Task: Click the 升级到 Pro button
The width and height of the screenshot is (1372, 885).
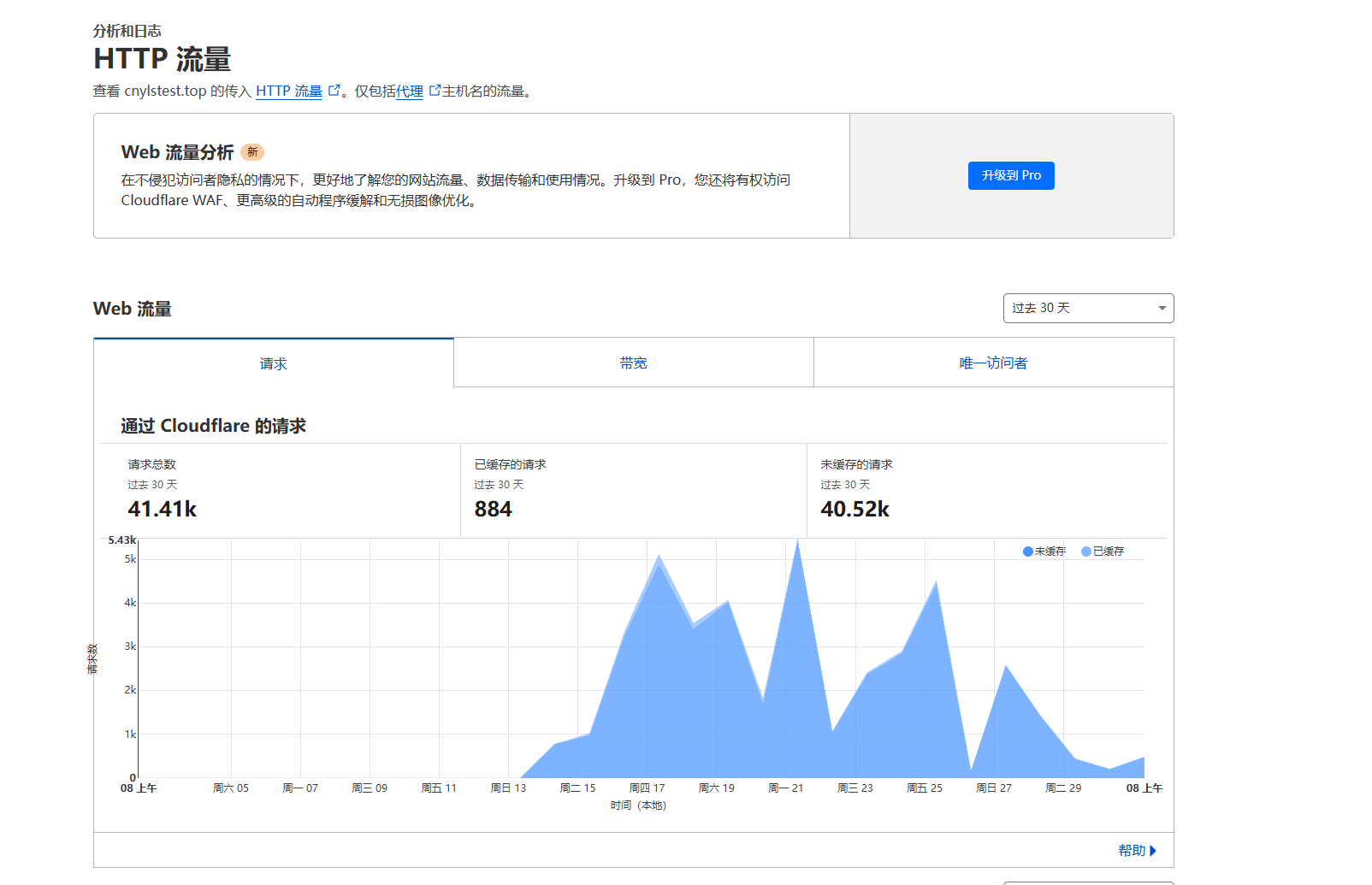Action: click(1011, 175)
